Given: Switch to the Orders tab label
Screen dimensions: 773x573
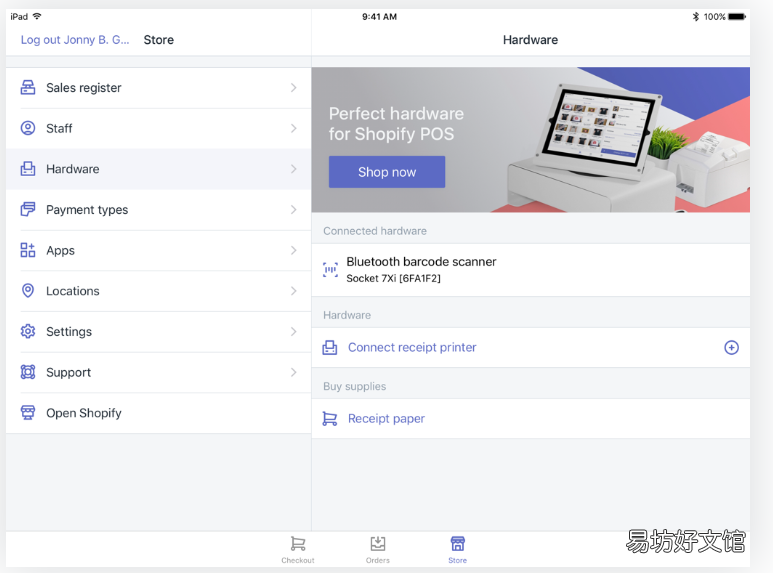Looking at the screenshot, I should point(378,560).
